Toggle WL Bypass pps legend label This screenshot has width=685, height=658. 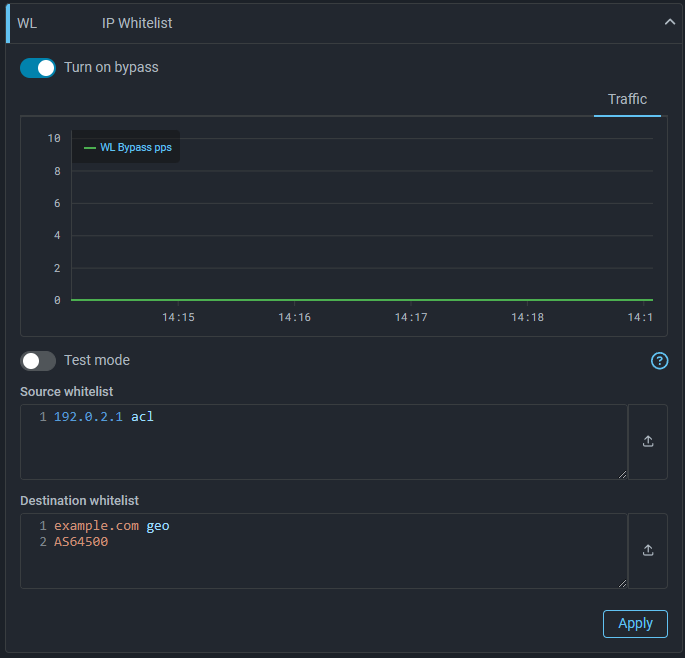click(x=136, y=148)
